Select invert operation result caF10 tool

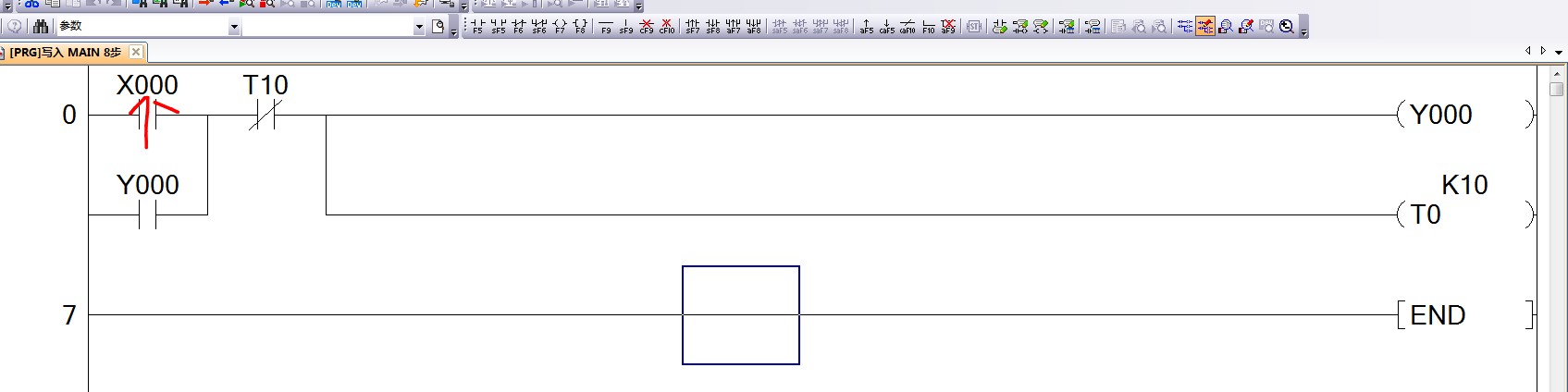tap(907, 27)
